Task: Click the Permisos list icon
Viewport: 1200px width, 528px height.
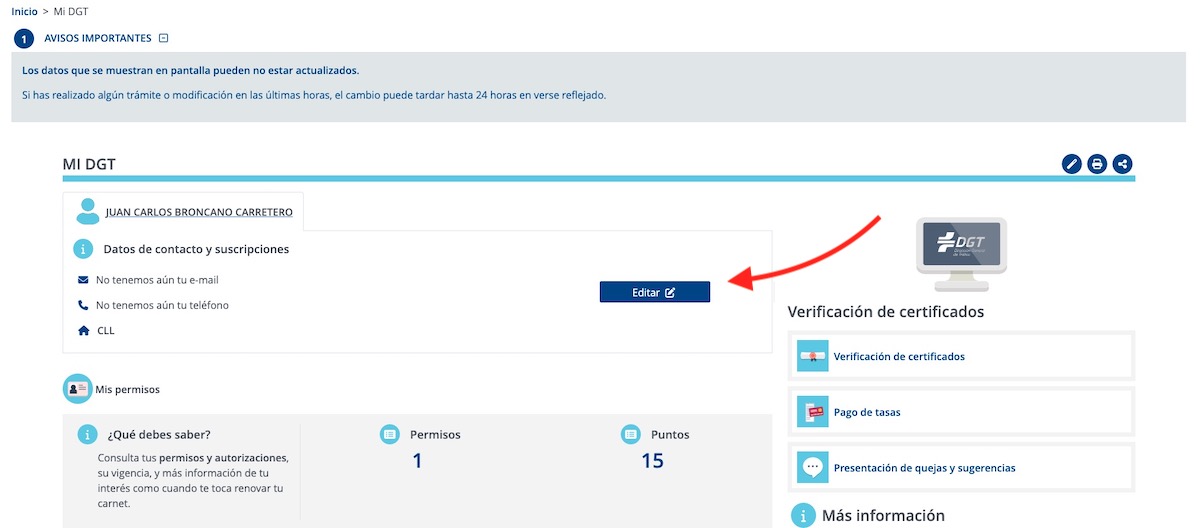Action: point(390,435)
